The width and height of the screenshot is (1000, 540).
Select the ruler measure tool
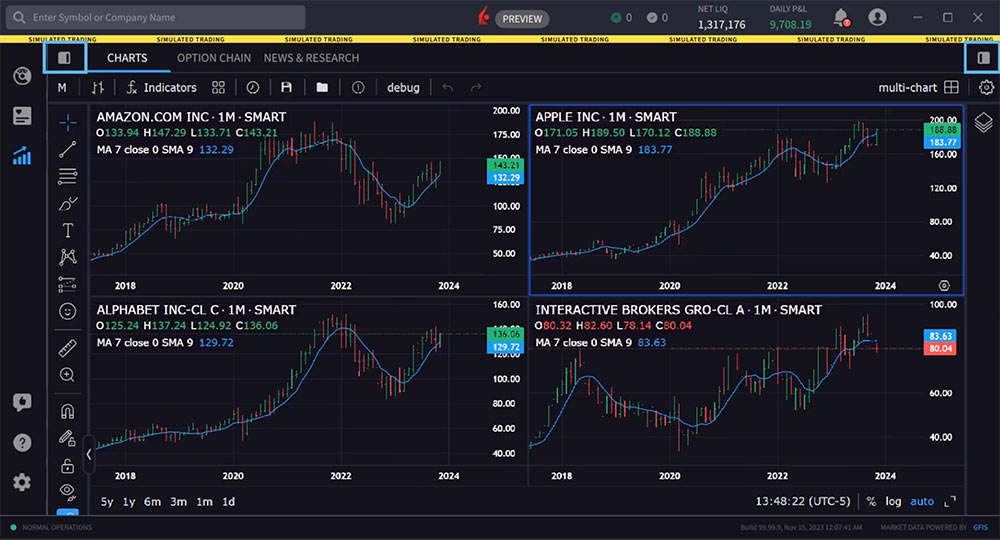(68, 347)
